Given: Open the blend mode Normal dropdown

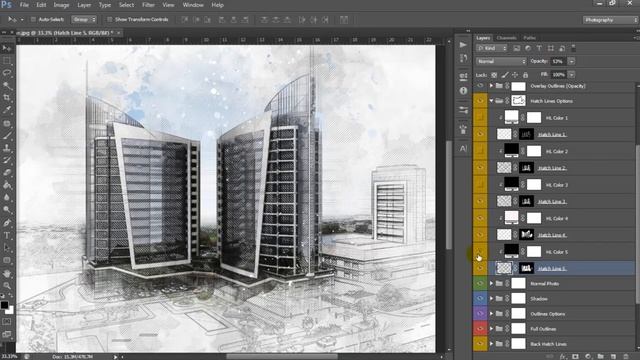Looking at the screenshot, I should (501, 61).
